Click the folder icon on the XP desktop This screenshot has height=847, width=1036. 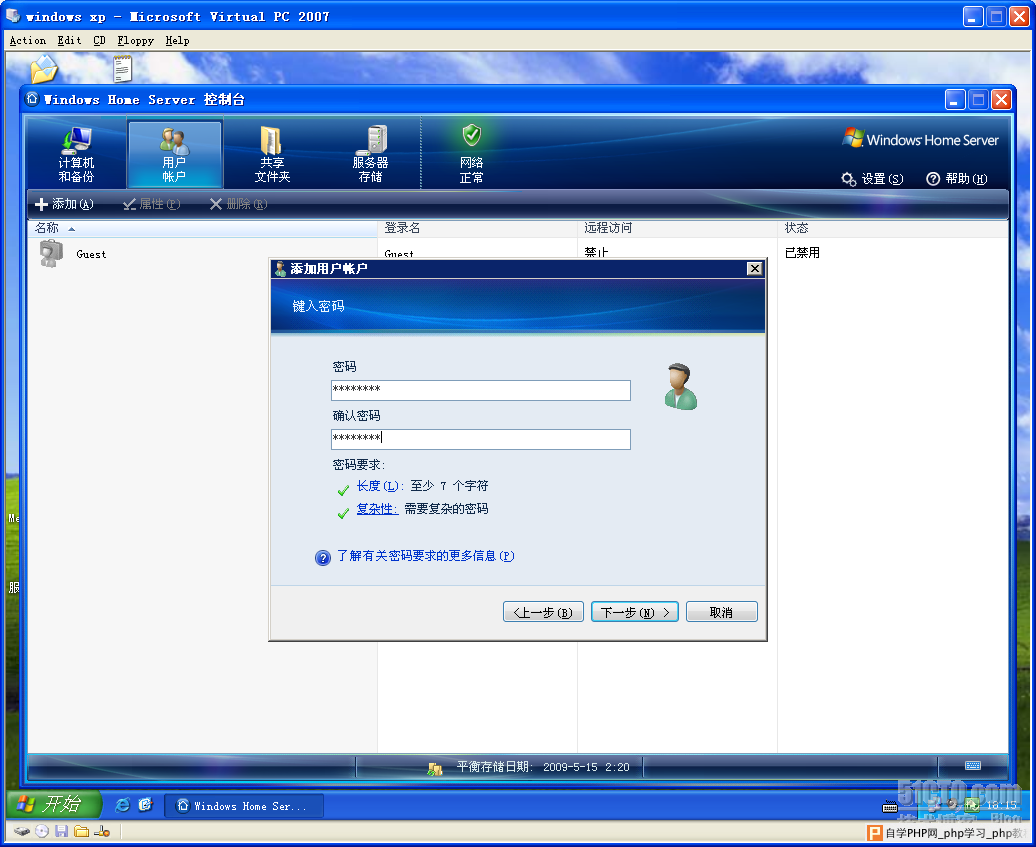click(x=44, y=69)
